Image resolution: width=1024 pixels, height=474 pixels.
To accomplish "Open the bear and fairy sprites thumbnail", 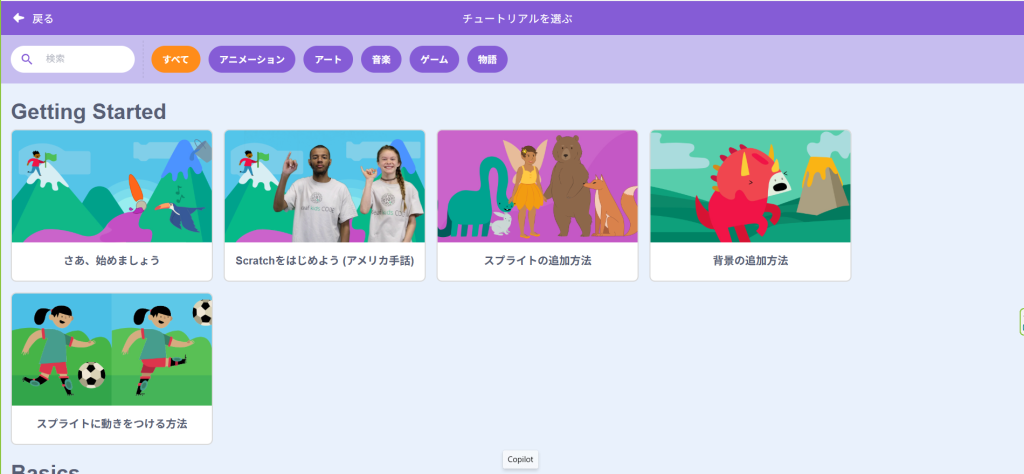I will 537,187.
